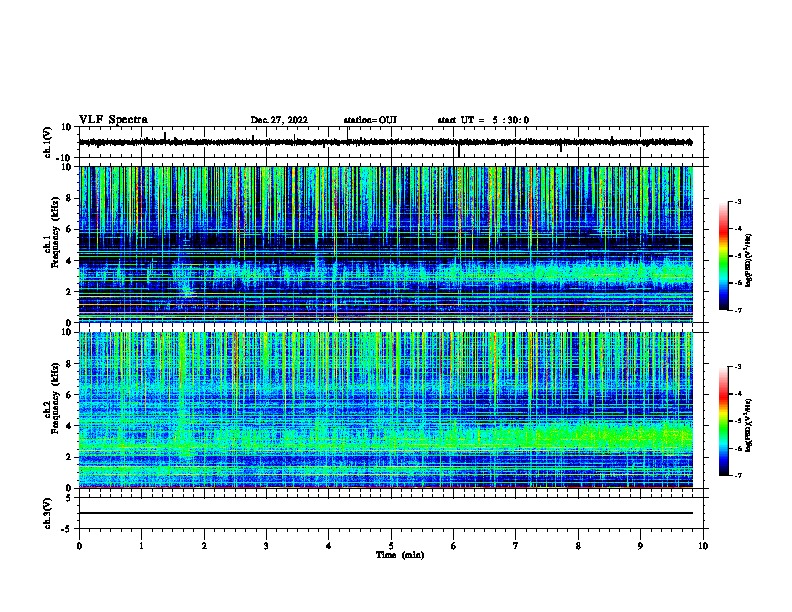Click inside the ch.1 spectrogram panel
This screenshot has height=612, width=792.
386,244
